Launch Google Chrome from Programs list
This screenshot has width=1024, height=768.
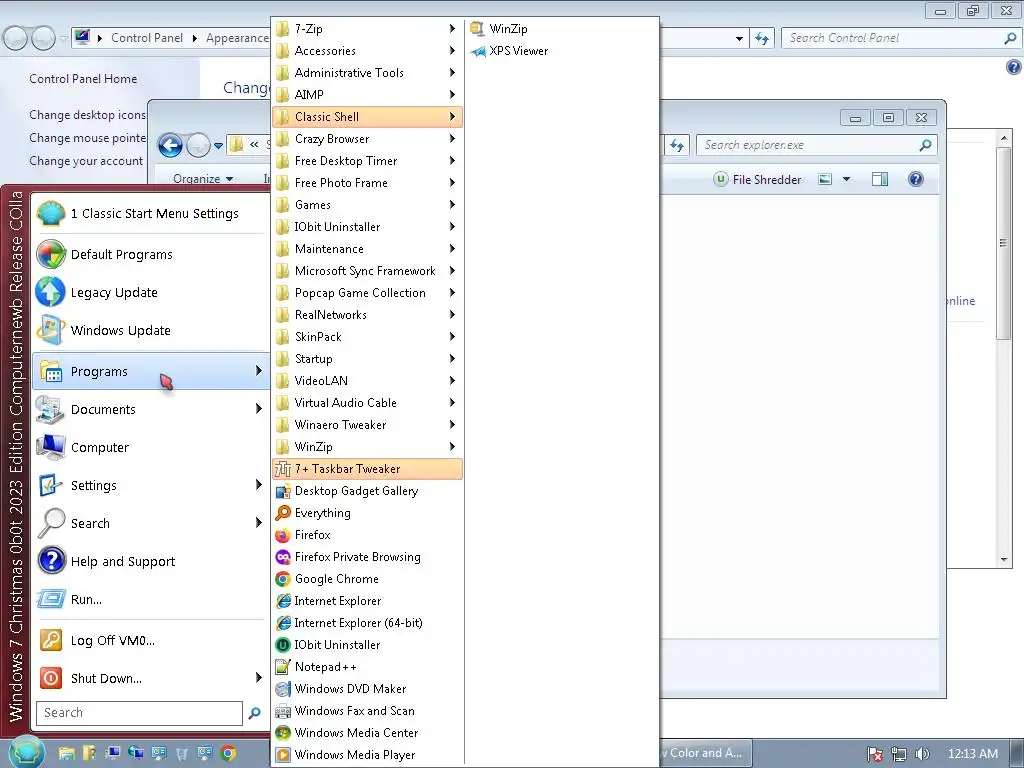click(x=367, y=579)
